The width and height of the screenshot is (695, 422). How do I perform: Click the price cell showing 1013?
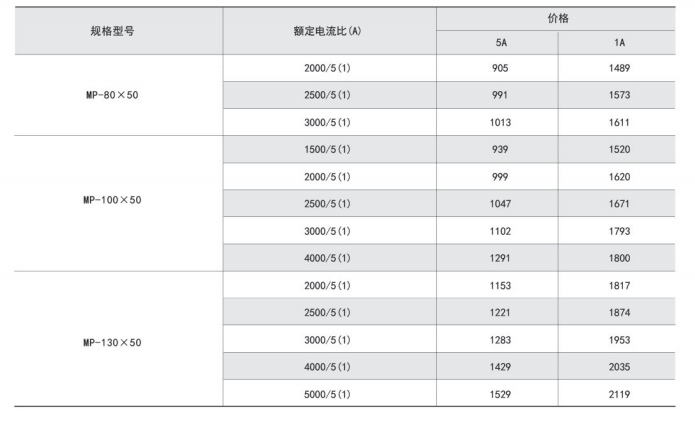tap(501, 122)
